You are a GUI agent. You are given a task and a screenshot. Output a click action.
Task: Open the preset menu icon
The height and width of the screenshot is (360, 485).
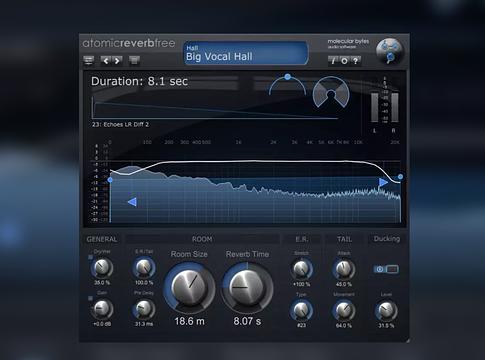pyautogui.click(x=88, y=61)
